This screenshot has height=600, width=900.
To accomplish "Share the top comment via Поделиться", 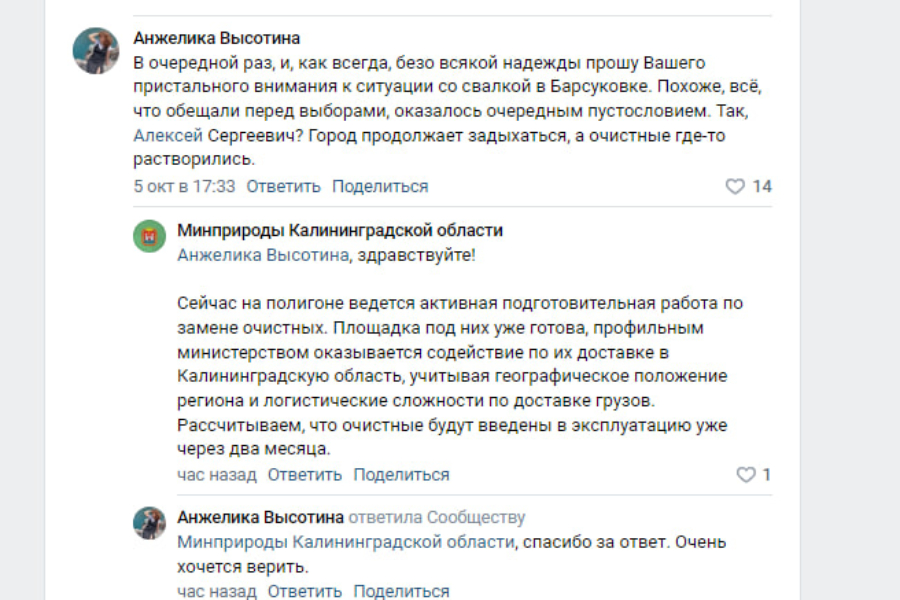I will tap(380, 186).
